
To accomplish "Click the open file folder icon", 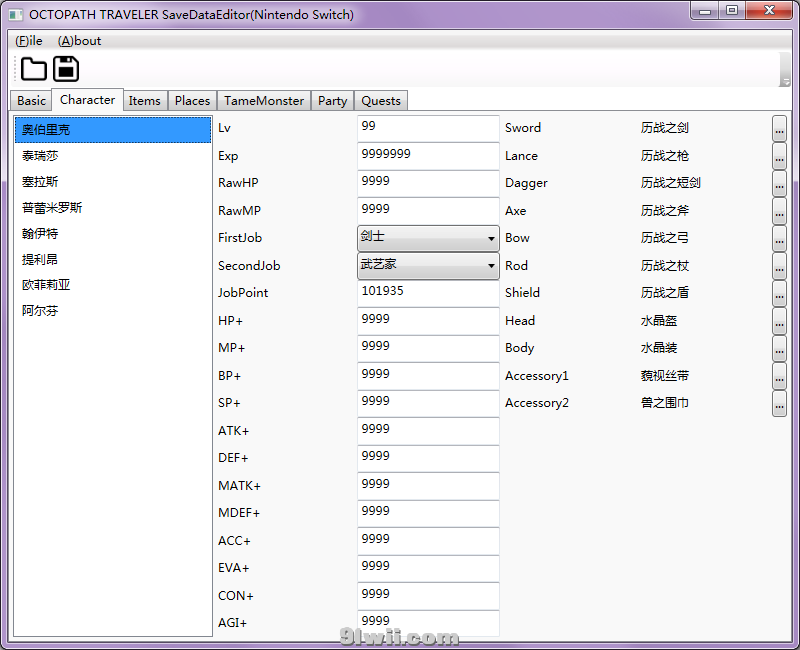I will coord(34,69).
